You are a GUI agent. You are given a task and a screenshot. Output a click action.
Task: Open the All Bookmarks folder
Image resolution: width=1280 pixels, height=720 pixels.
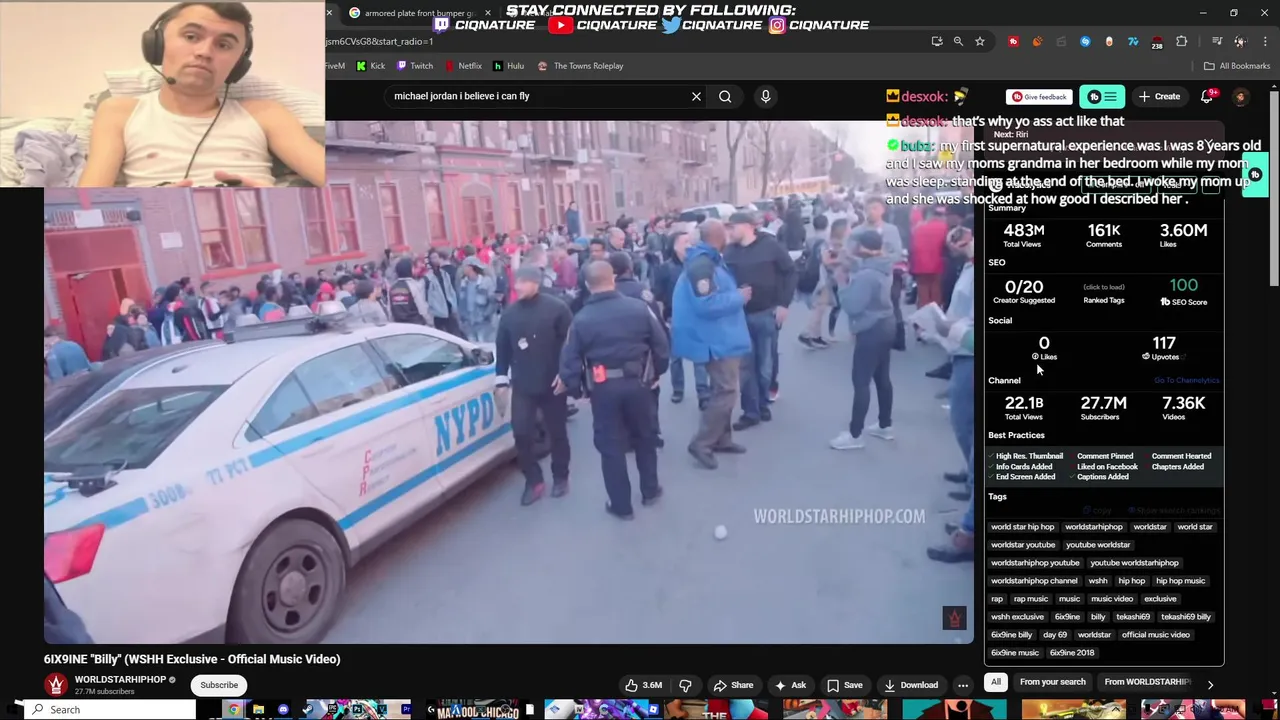1237,66
